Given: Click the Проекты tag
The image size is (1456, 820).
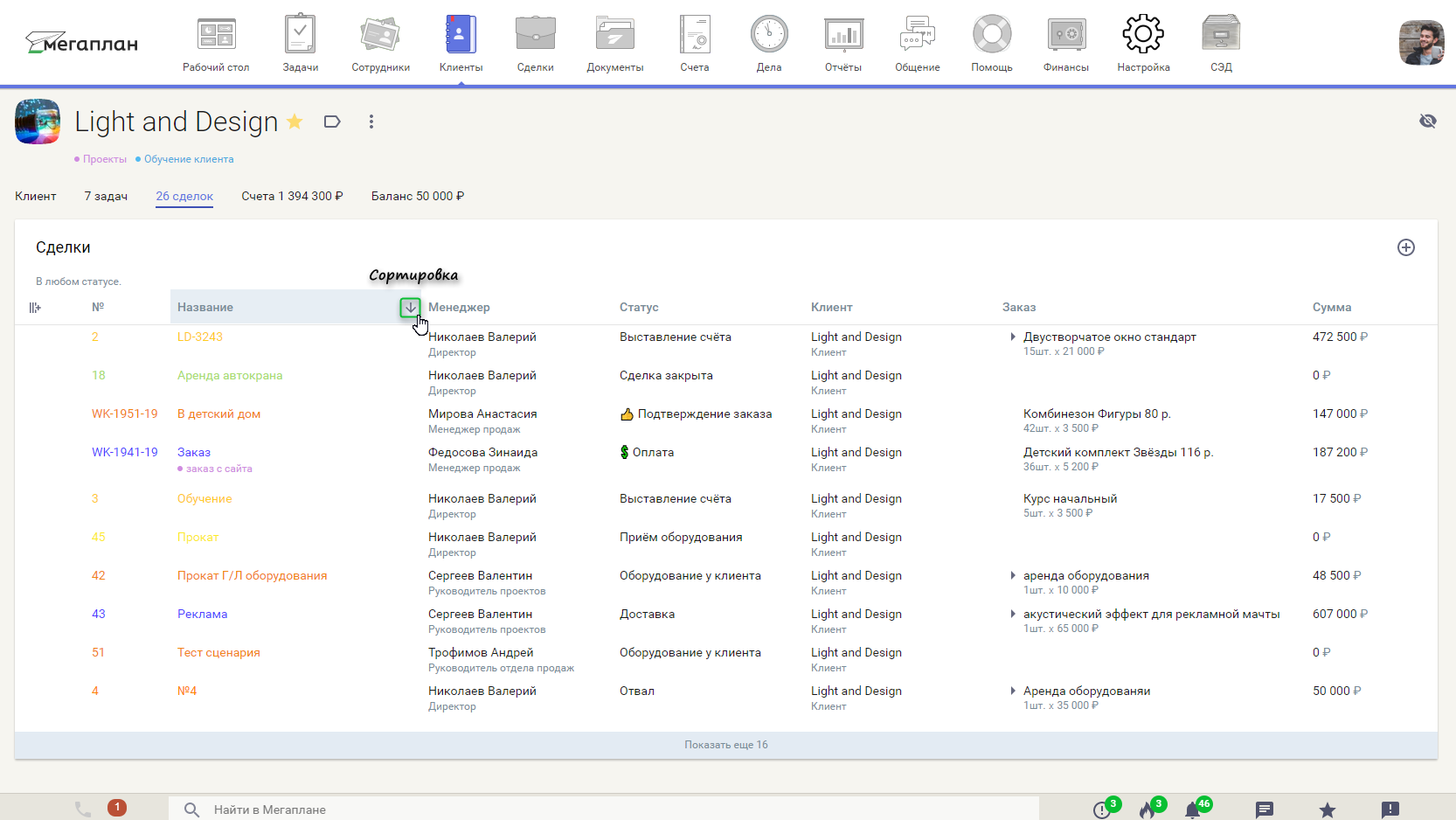Looking at the screenshot, I should [x=104, y=159].
